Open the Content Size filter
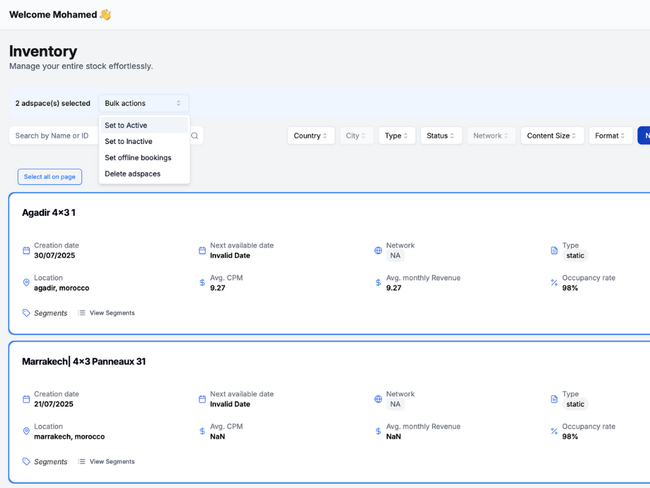This screenshot has width=650, height=488. tap(551, 136)
